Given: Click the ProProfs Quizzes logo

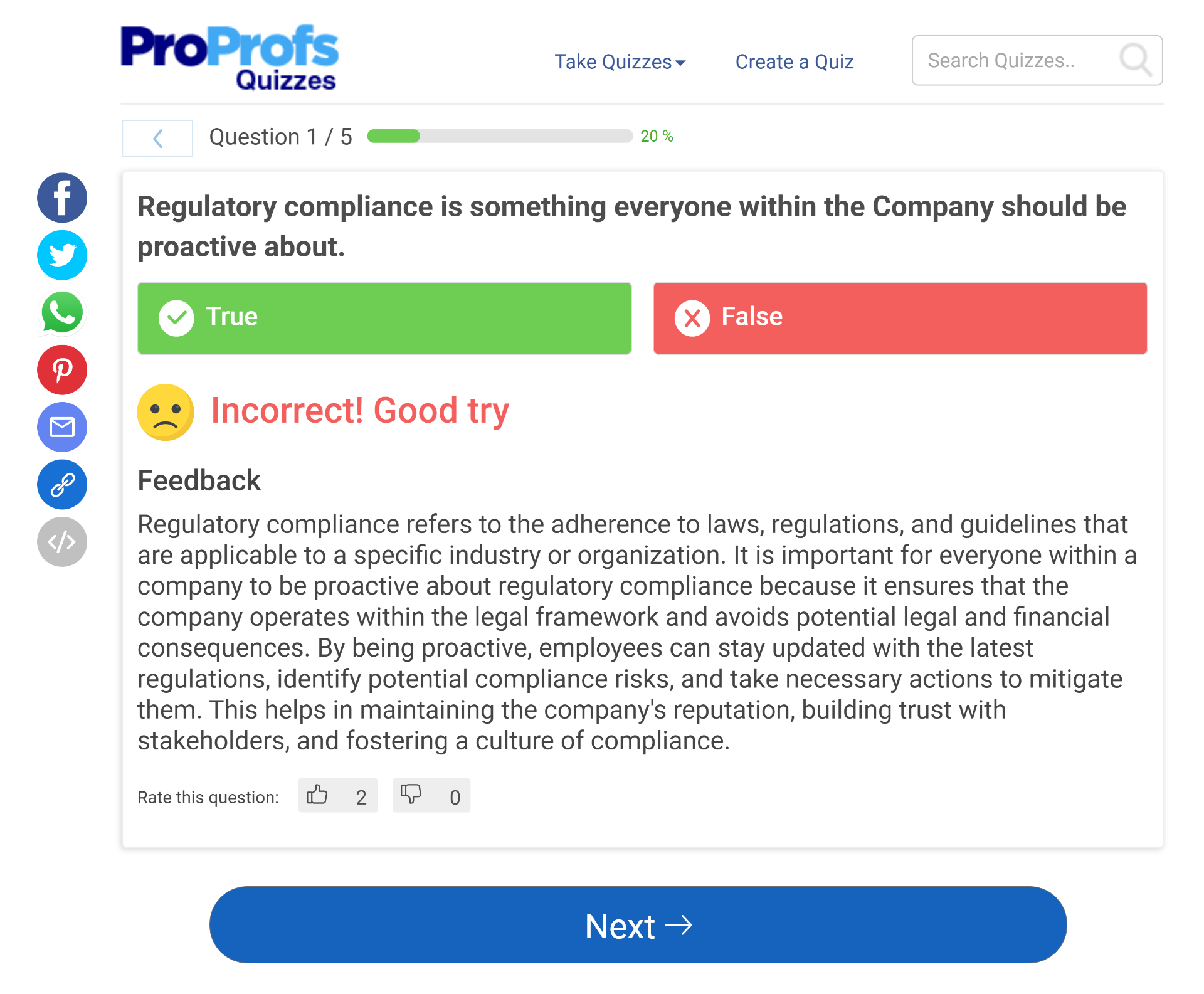Looking at the screenshot, I should coord(230,58).
